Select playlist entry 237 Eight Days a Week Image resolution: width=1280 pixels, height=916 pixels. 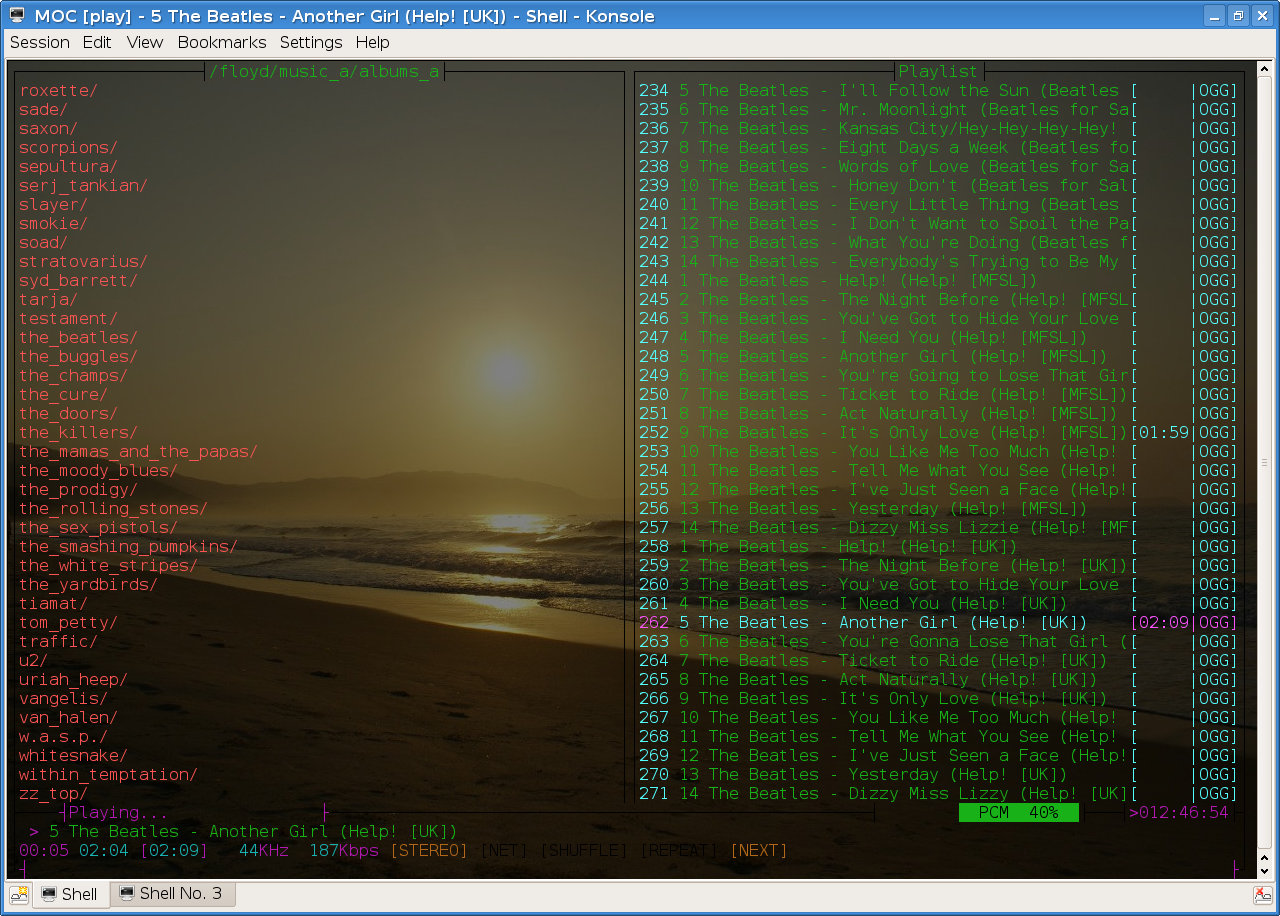[x=938, y=148]
